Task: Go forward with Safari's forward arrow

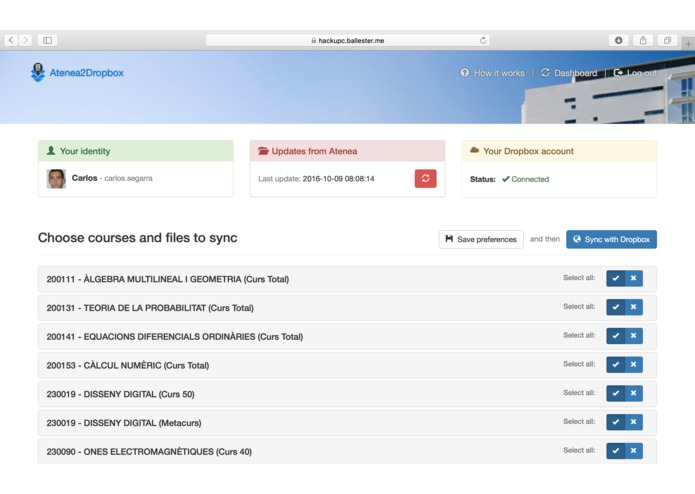Action: [26, 40]
